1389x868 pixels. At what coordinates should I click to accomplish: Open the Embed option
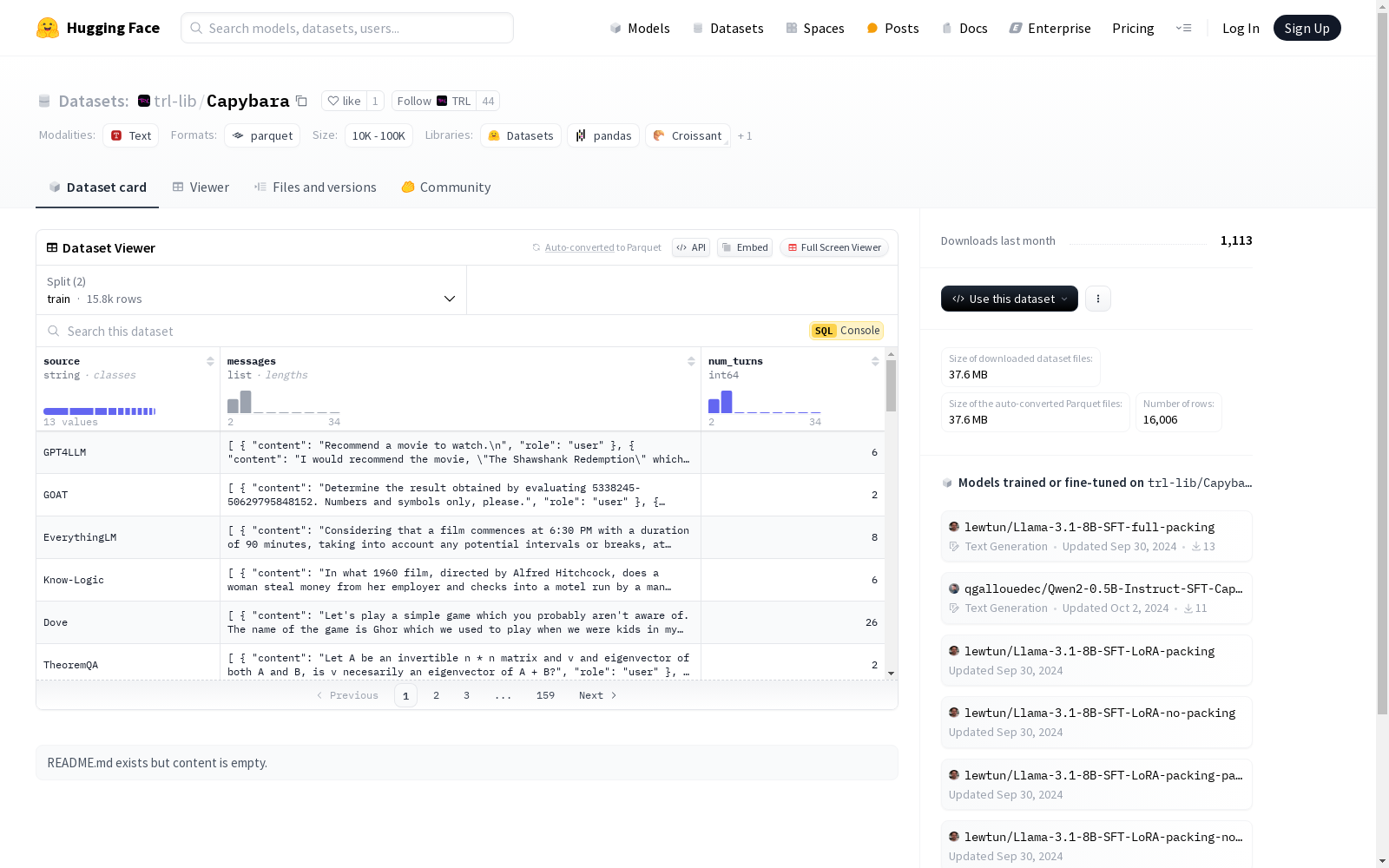point(745,247)
